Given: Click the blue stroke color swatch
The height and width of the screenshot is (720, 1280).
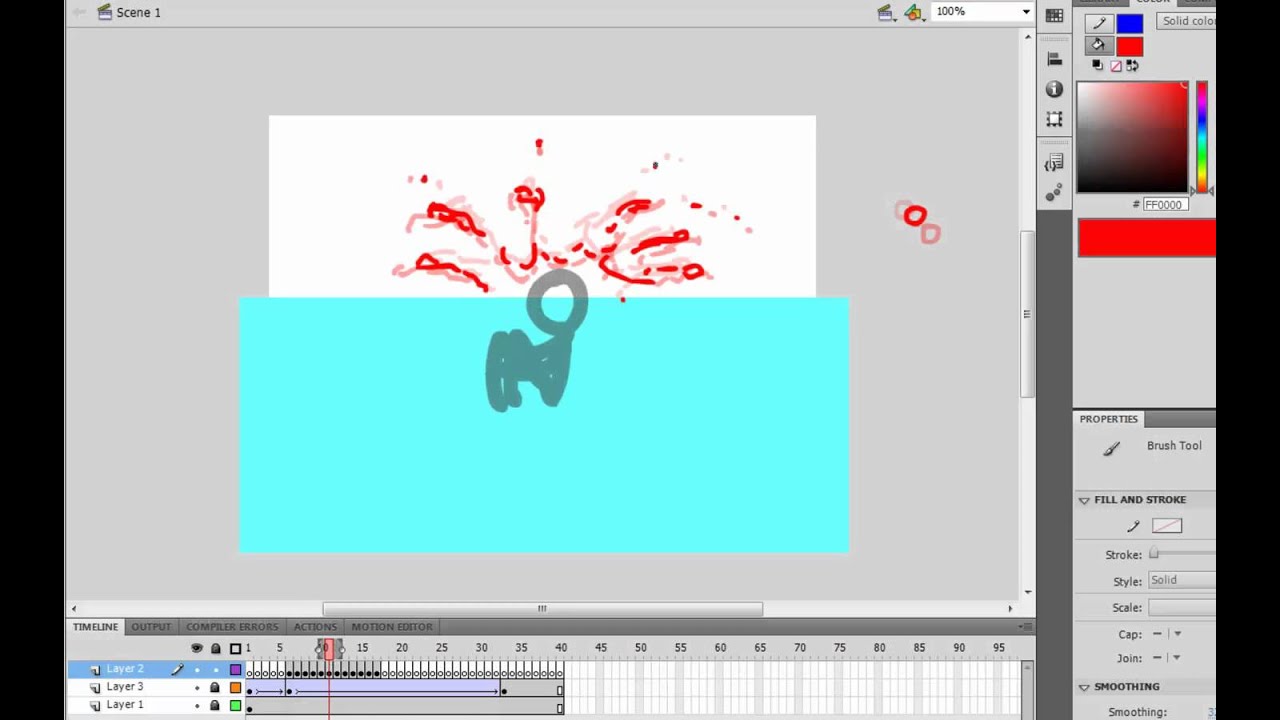Looking at the screenshot, I should [x=1130, y=23].
